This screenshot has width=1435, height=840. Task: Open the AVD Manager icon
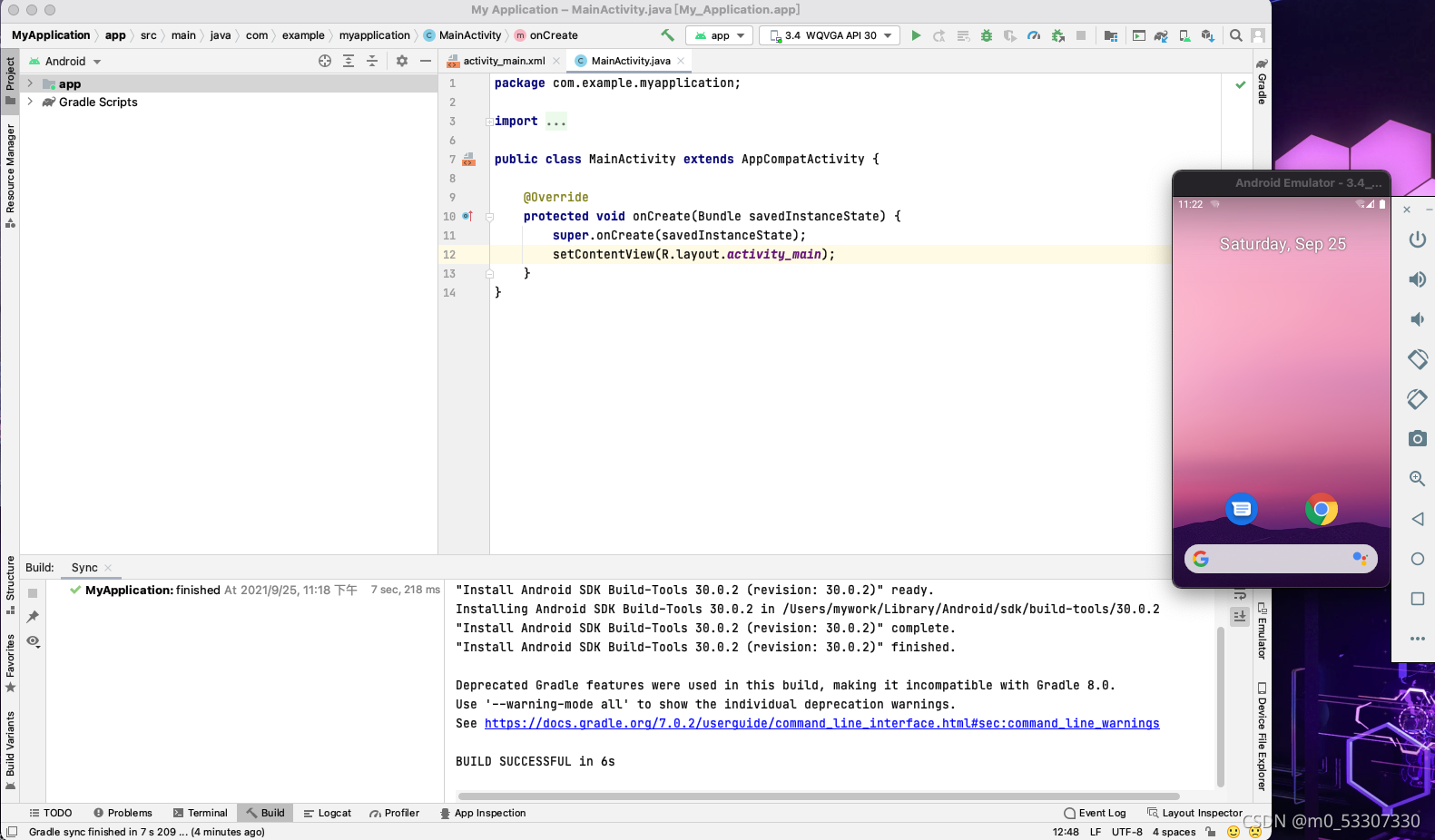[x=1184, y=35]
